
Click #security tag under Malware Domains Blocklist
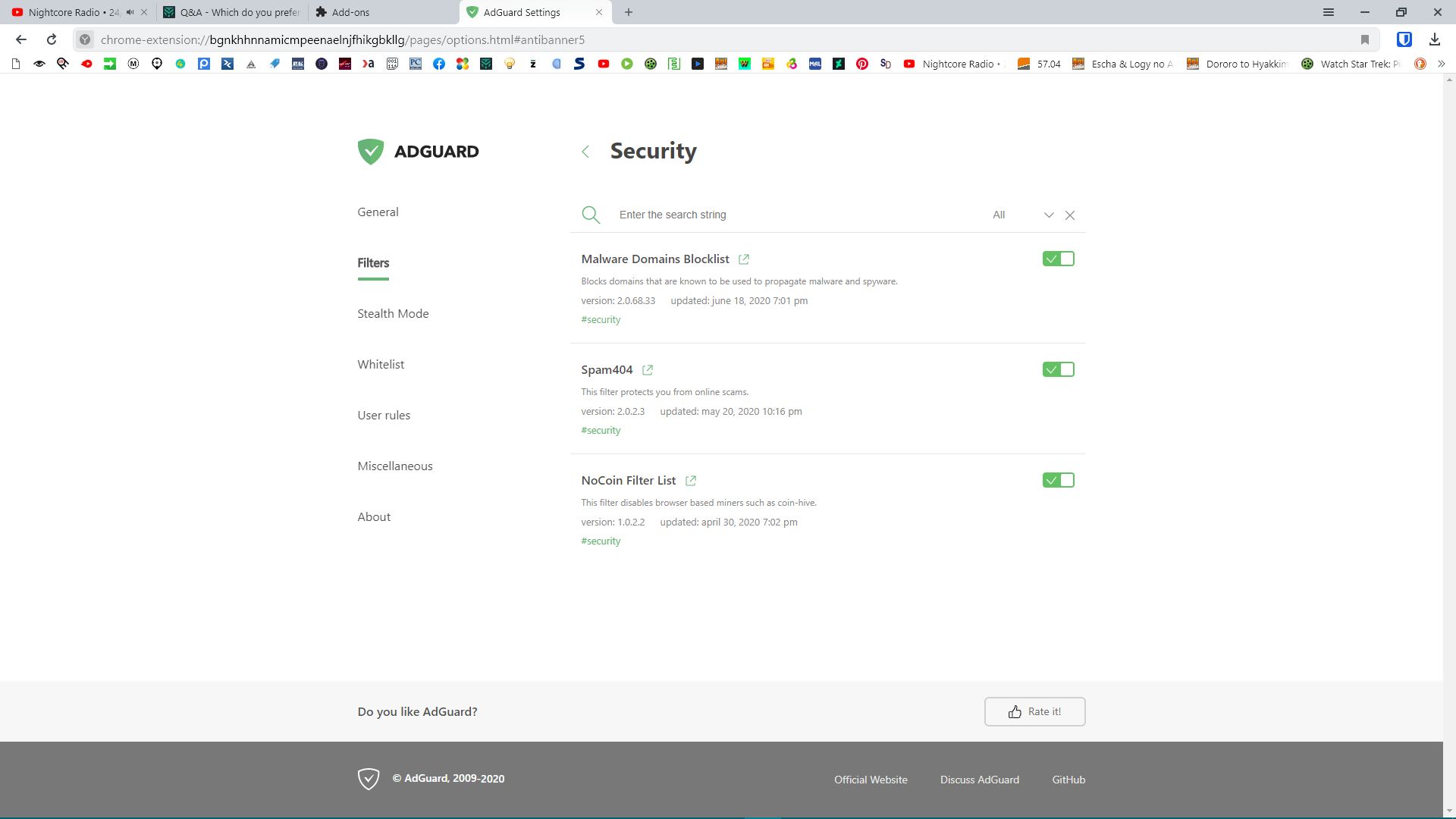click(x=601, y=320)
